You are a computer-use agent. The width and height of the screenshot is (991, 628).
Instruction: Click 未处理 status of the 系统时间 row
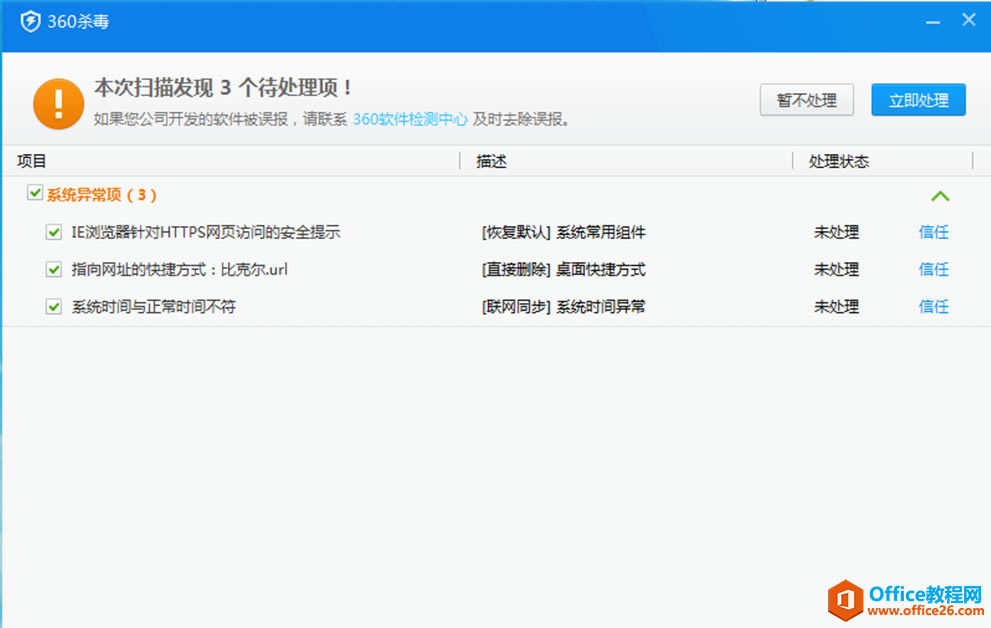(836, 307)
